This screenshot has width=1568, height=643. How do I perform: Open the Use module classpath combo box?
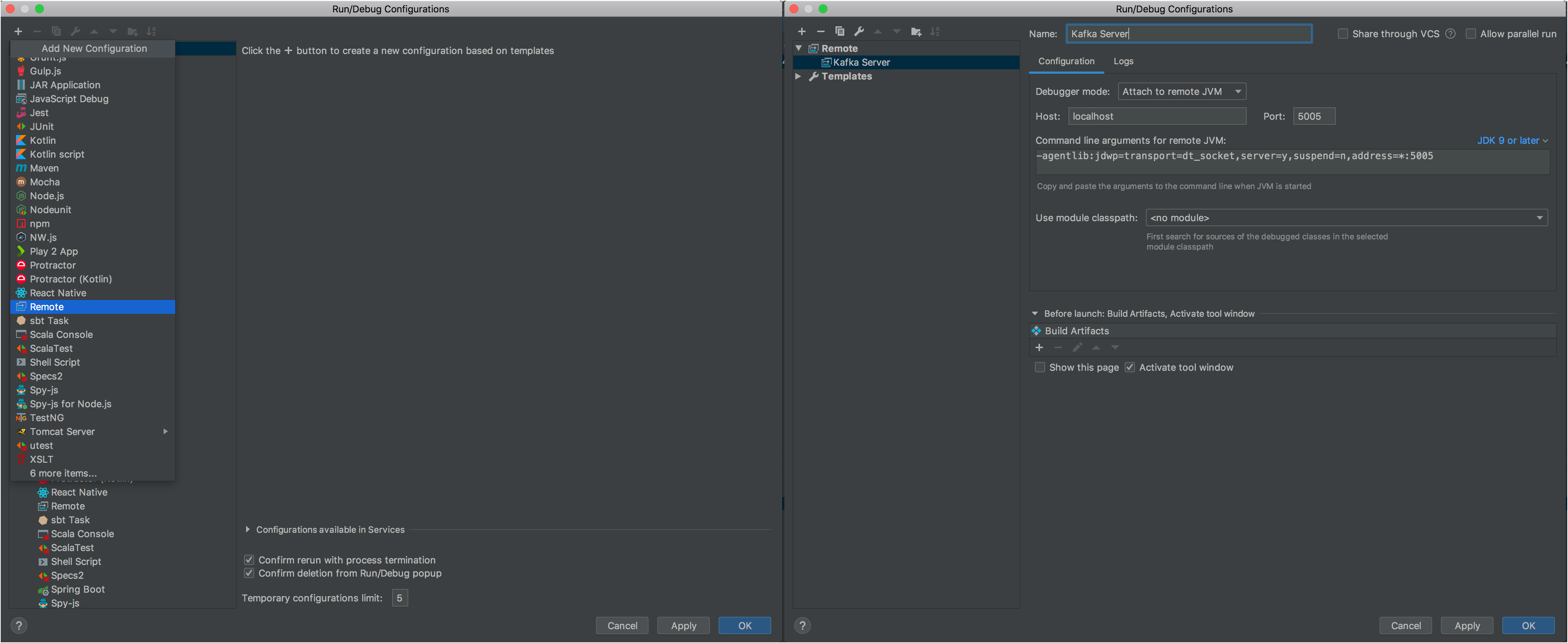pos(1346,218)
